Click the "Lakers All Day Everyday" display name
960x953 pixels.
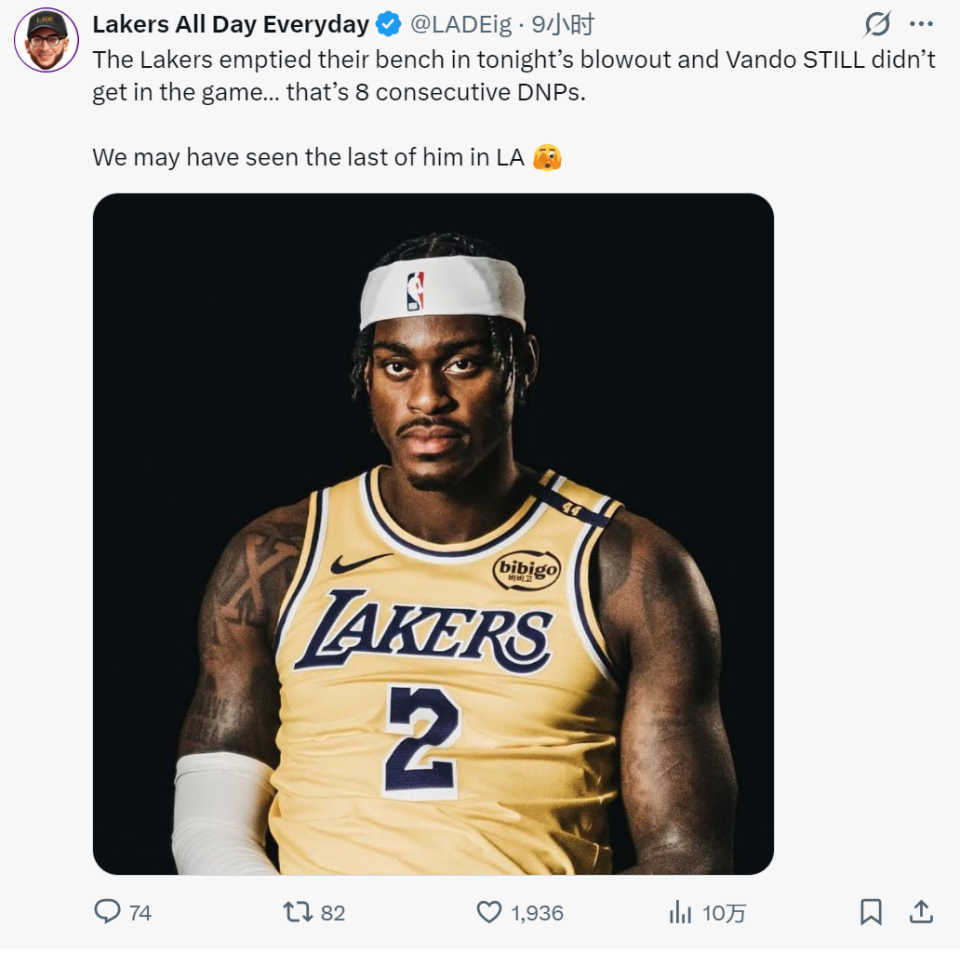tap(231, 24)
